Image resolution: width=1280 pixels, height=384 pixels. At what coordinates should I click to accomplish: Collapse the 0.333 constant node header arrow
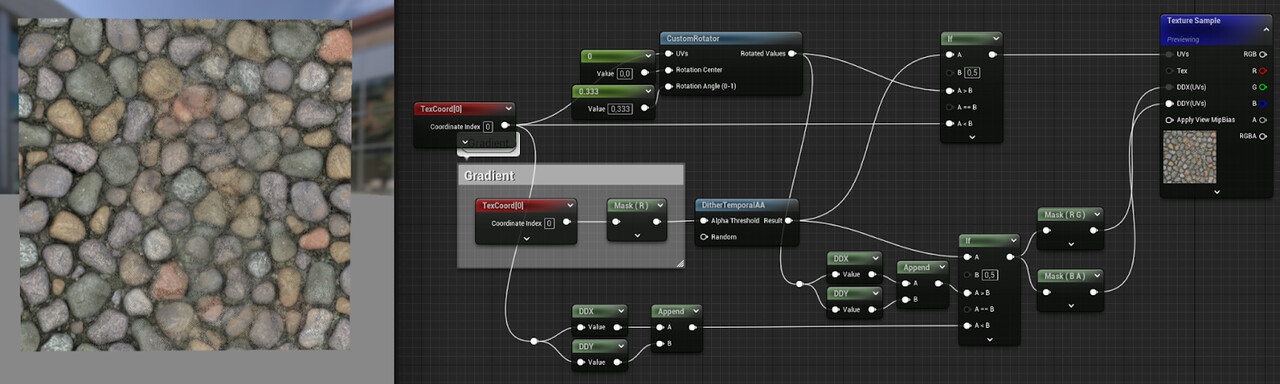coord(647,92)
